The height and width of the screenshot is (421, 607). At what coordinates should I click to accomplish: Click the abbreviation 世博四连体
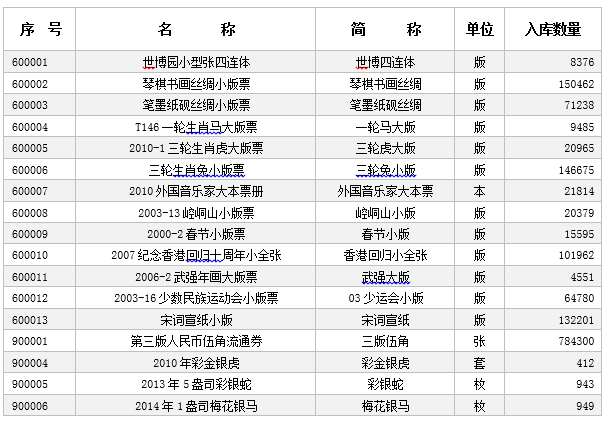point(385,62)
